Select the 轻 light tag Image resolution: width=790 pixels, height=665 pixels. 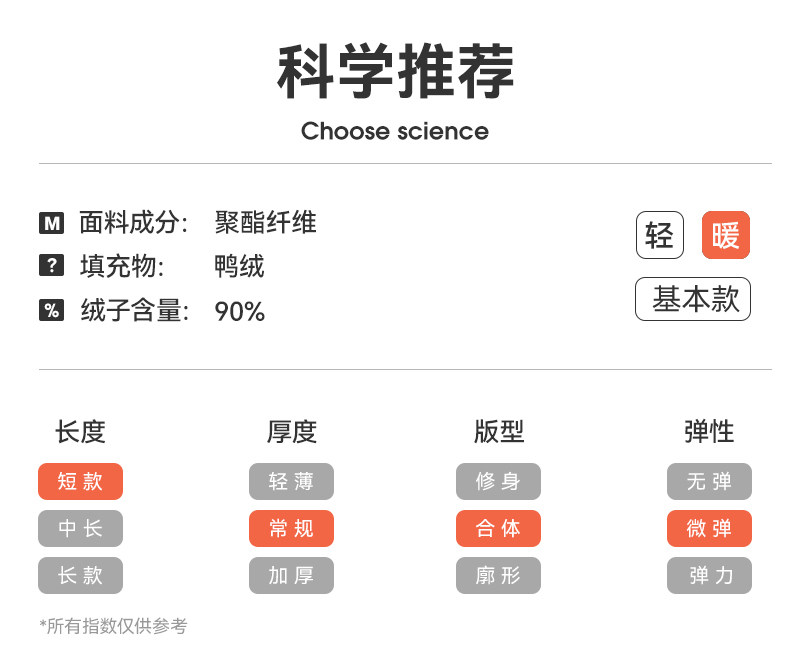[659, 236]
